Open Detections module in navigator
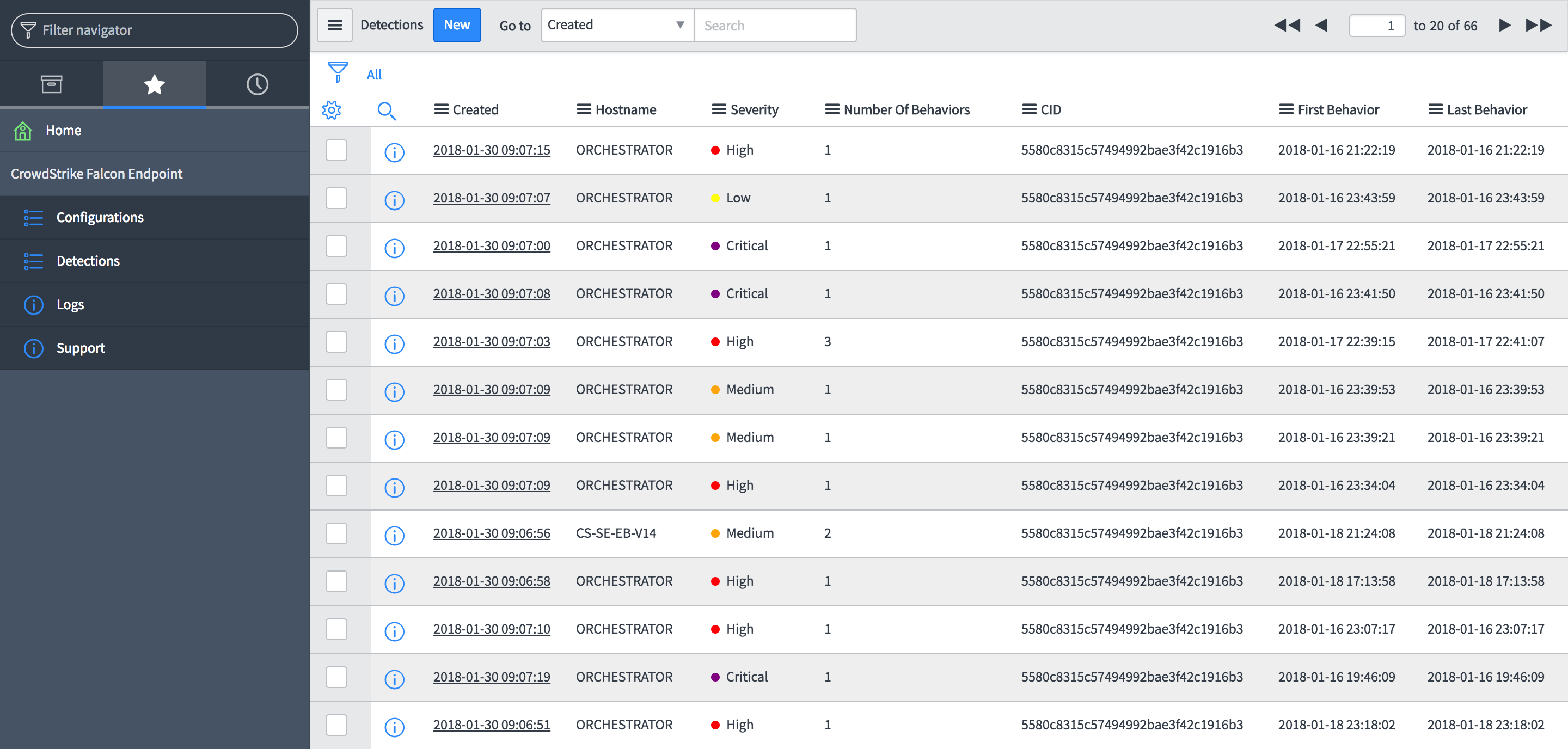The image size is (1568, 749). [88, 261]
